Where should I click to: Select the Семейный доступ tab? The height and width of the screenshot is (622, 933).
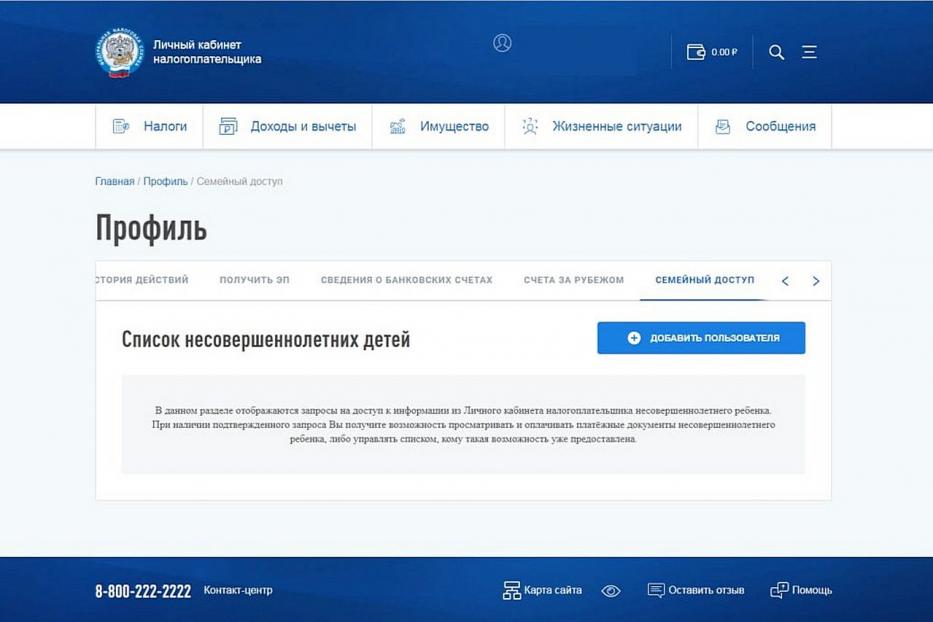coord(705,280)
